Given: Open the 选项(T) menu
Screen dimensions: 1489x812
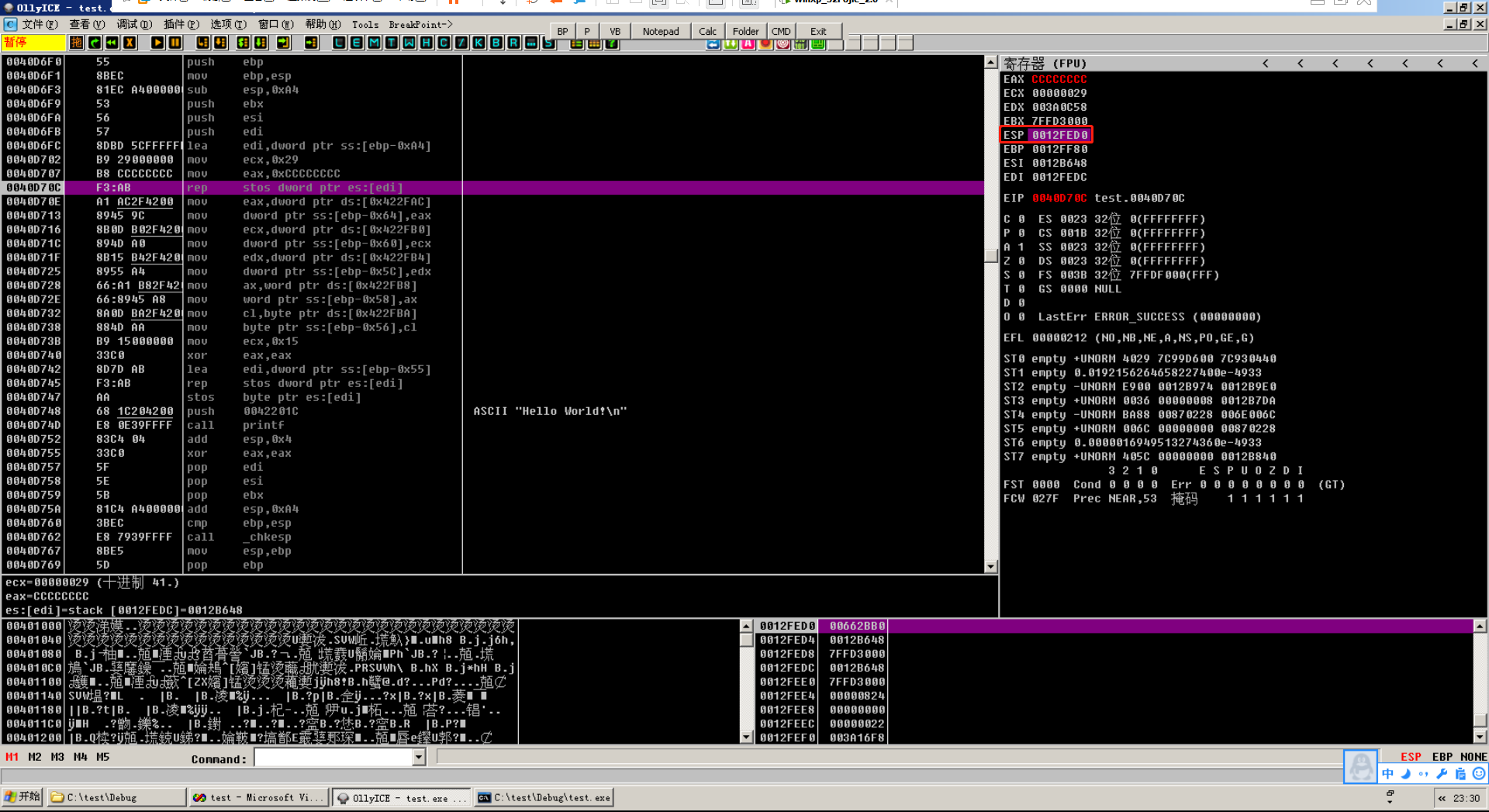Looking at the screenshot, I should tap(229, 24).
